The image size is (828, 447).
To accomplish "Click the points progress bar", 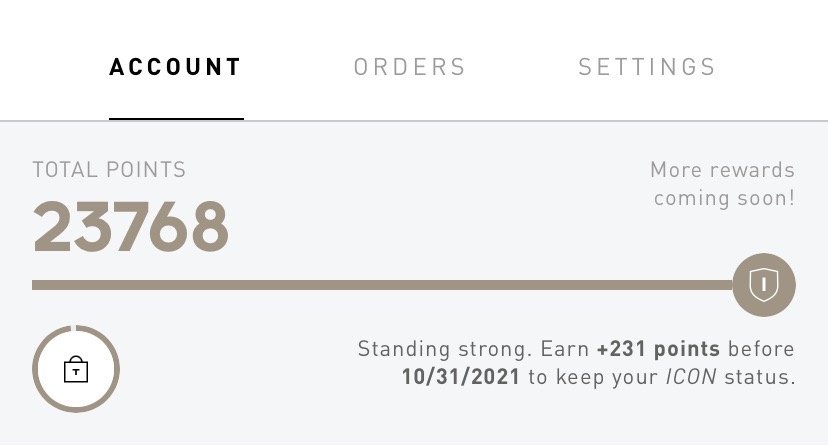I will tap(380, 285).
